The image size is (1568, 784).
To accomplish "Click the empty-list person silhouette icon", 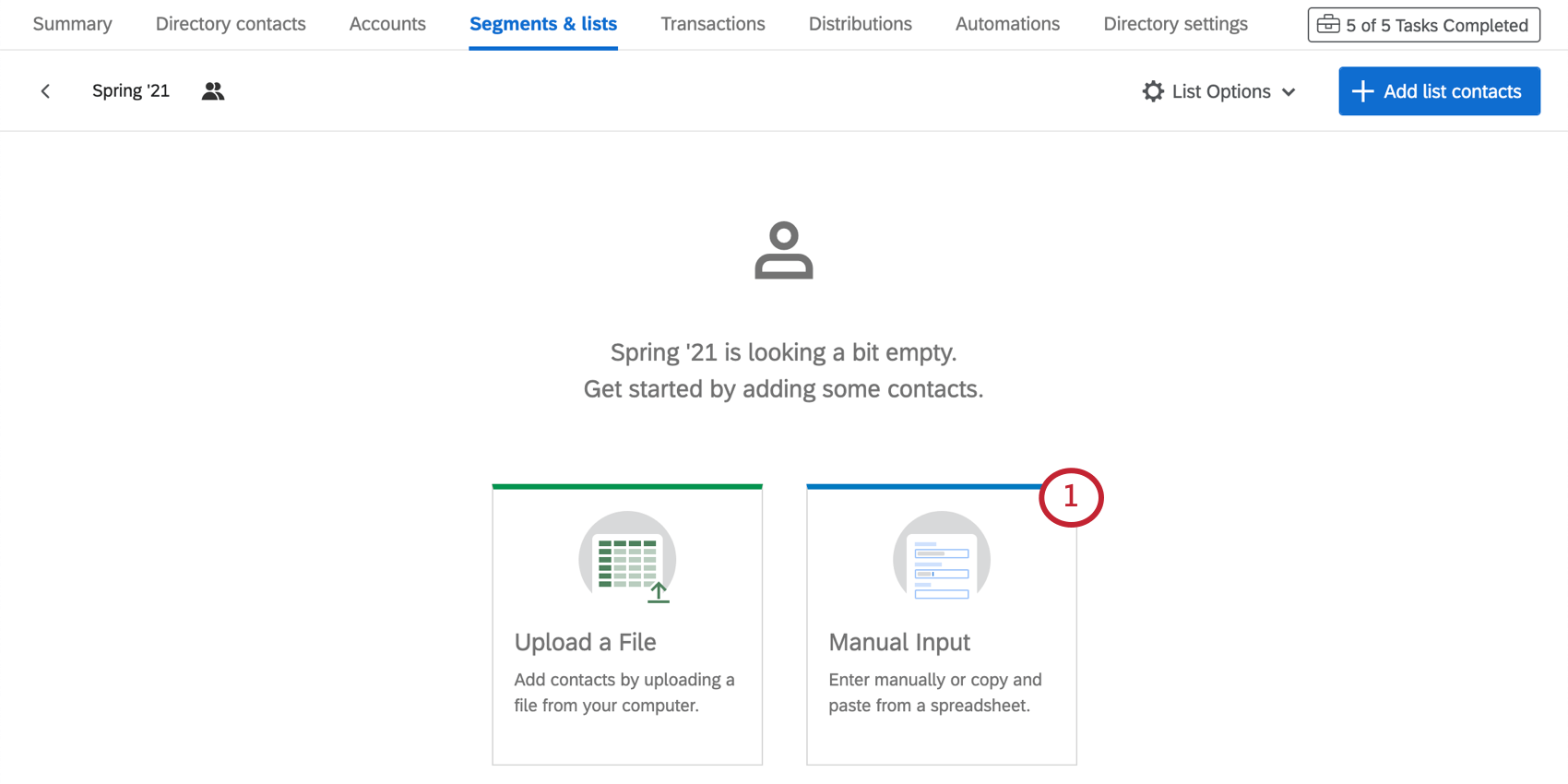I will [783, 248].
